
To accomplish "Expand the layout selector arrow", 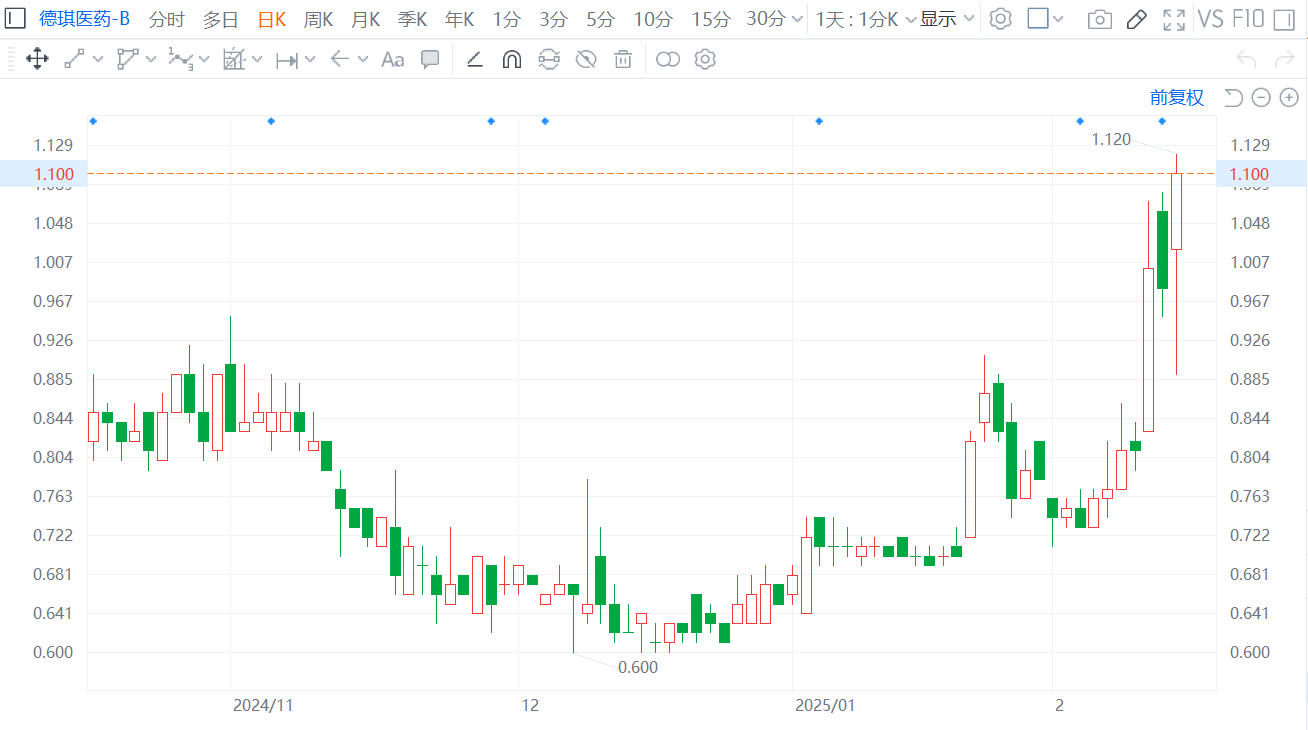I will pyautogui.click(x=1059, y=19).
